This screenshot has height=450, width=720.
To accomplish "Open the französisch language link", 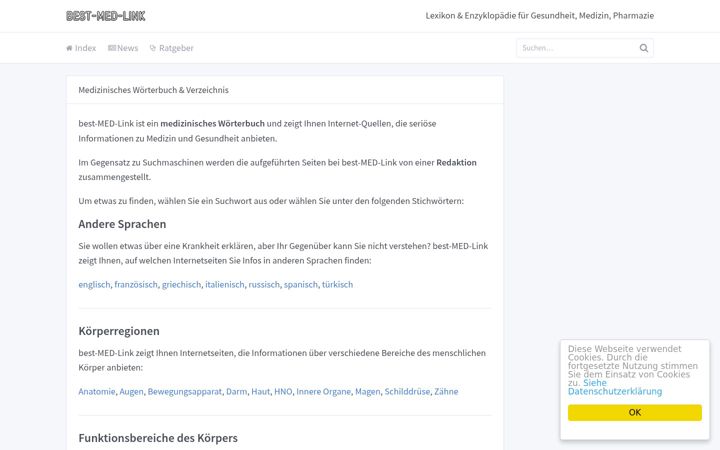I will [136, 284].
